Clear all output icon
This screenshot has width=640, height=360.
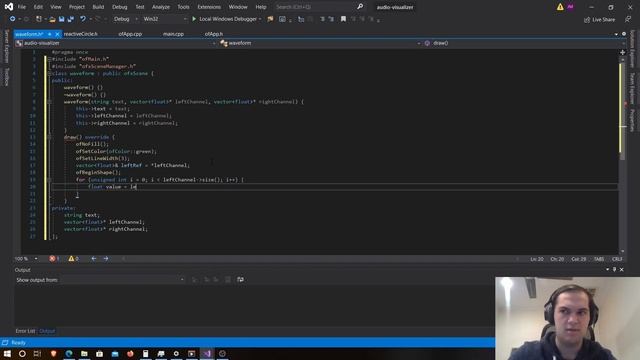pos(228,280)
